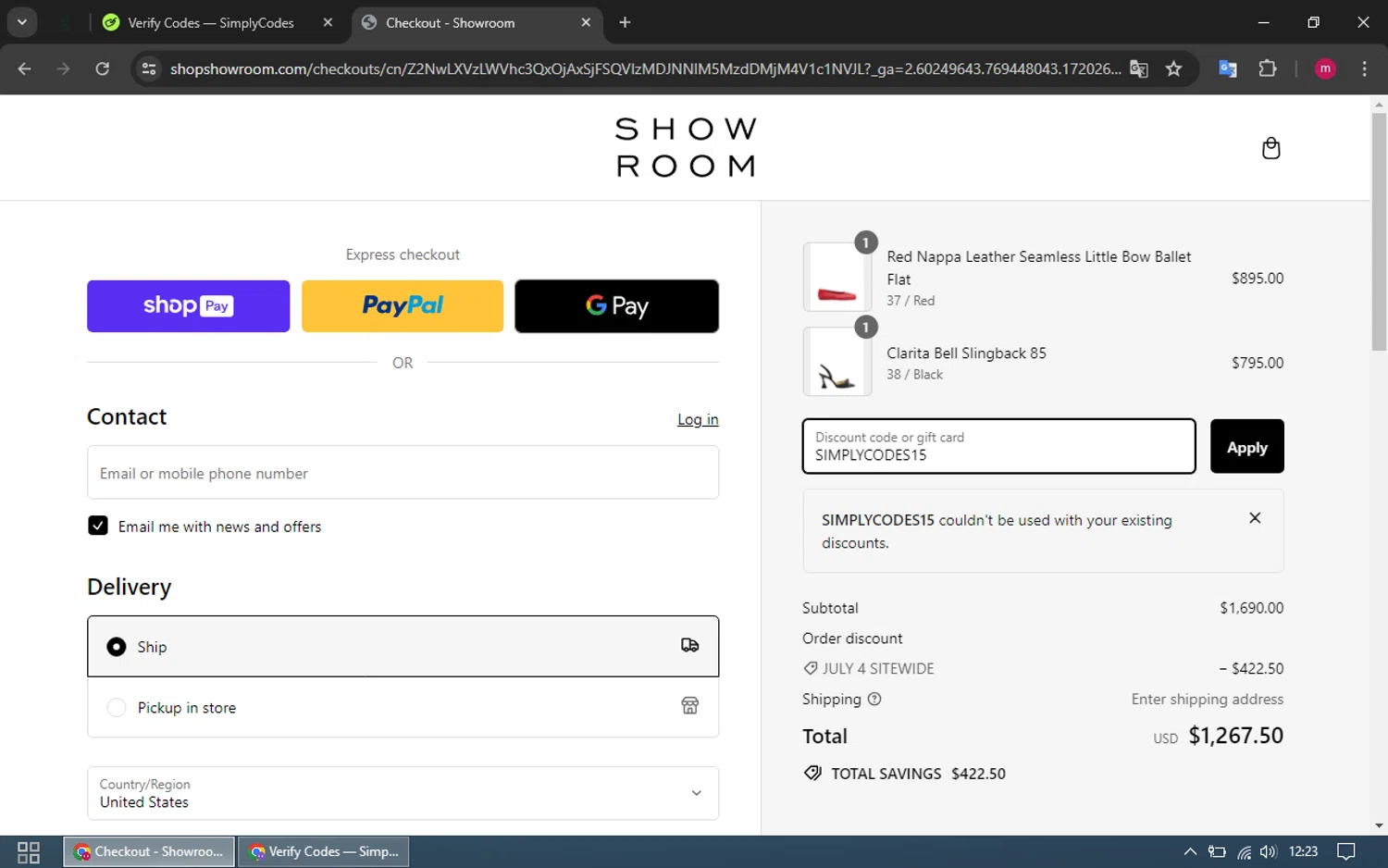Click the scrollbar down arrow
The height and width of the screenshot is (868, 1388).
point(1379,825)
